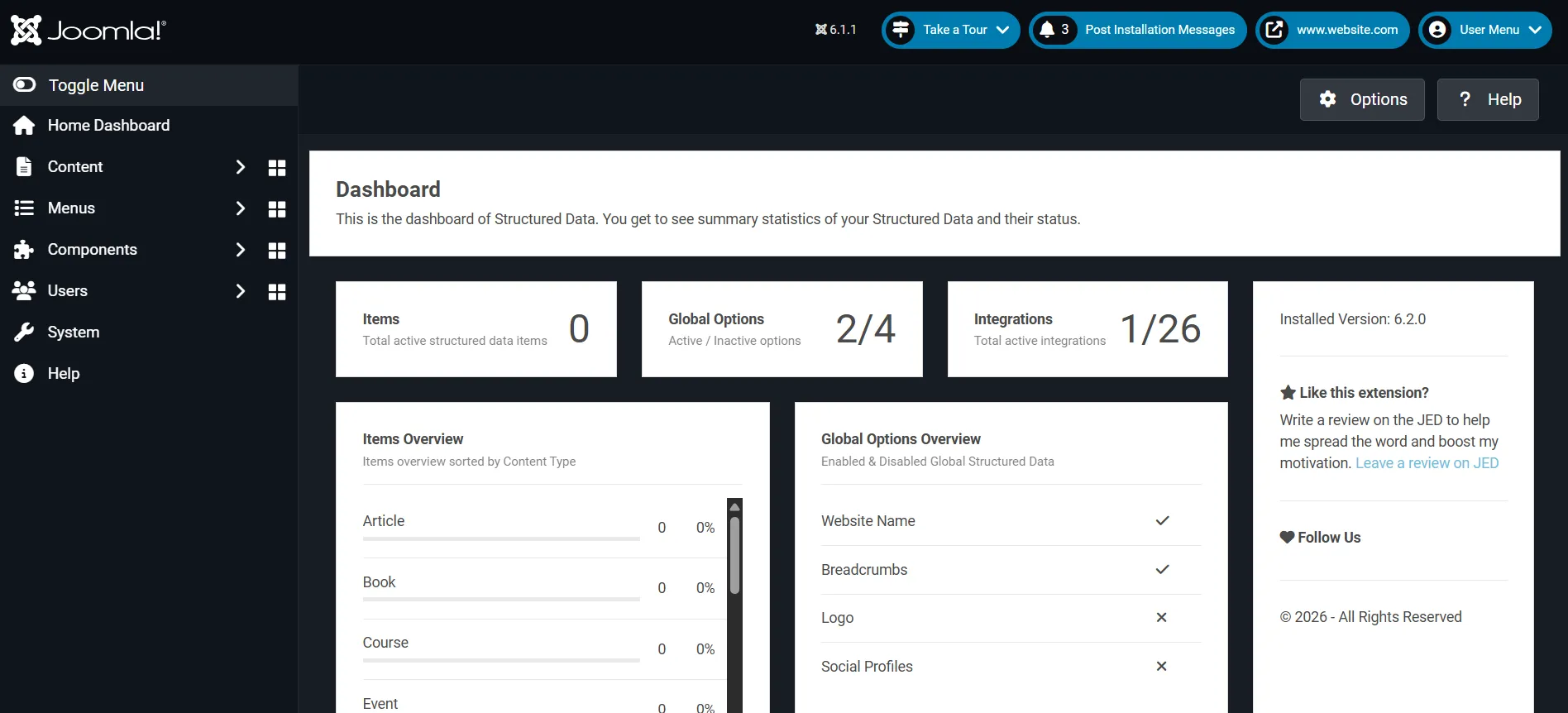Click the Joomla version 6.1.1 badge
This screenshot has width=1568, height=713.
pos(836,30)
